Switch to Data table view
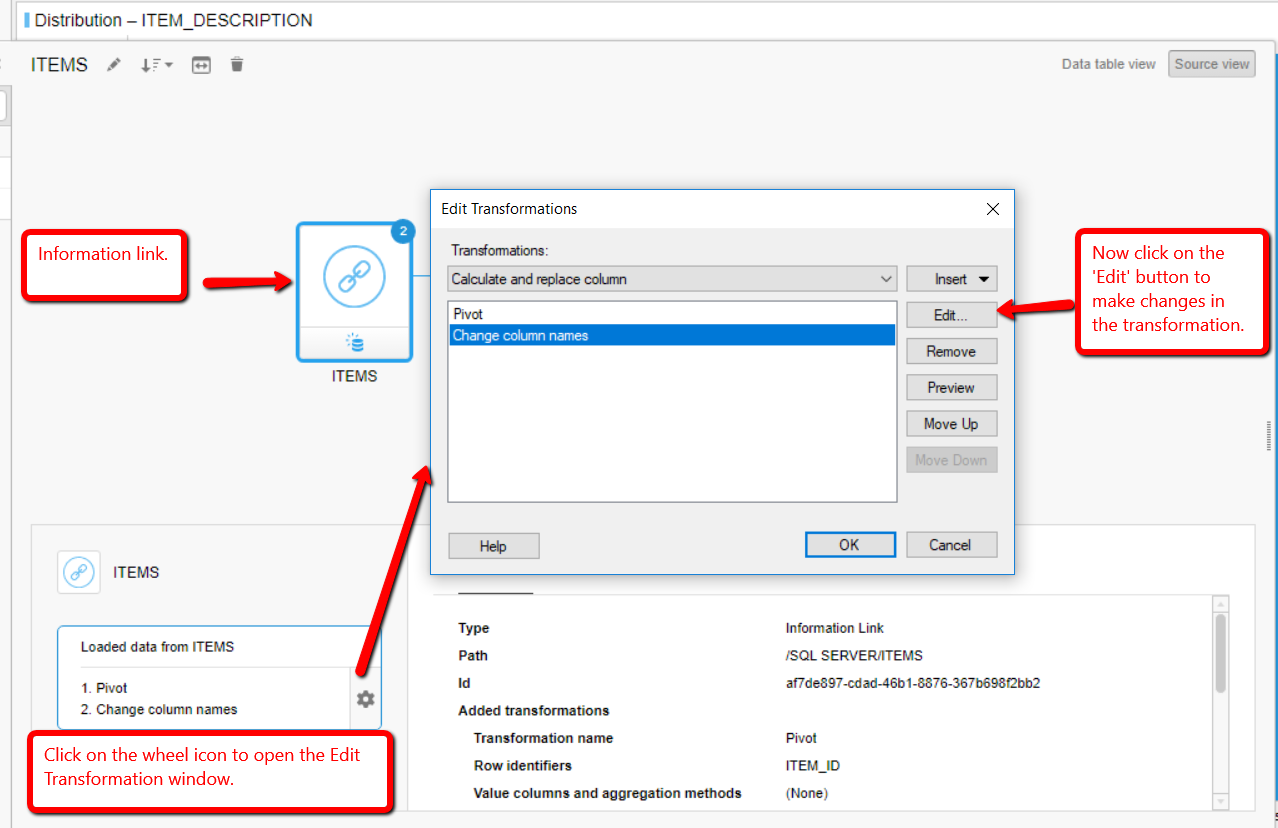Viewport: 1278px width, 828px height. click(x=1107, y=63)
